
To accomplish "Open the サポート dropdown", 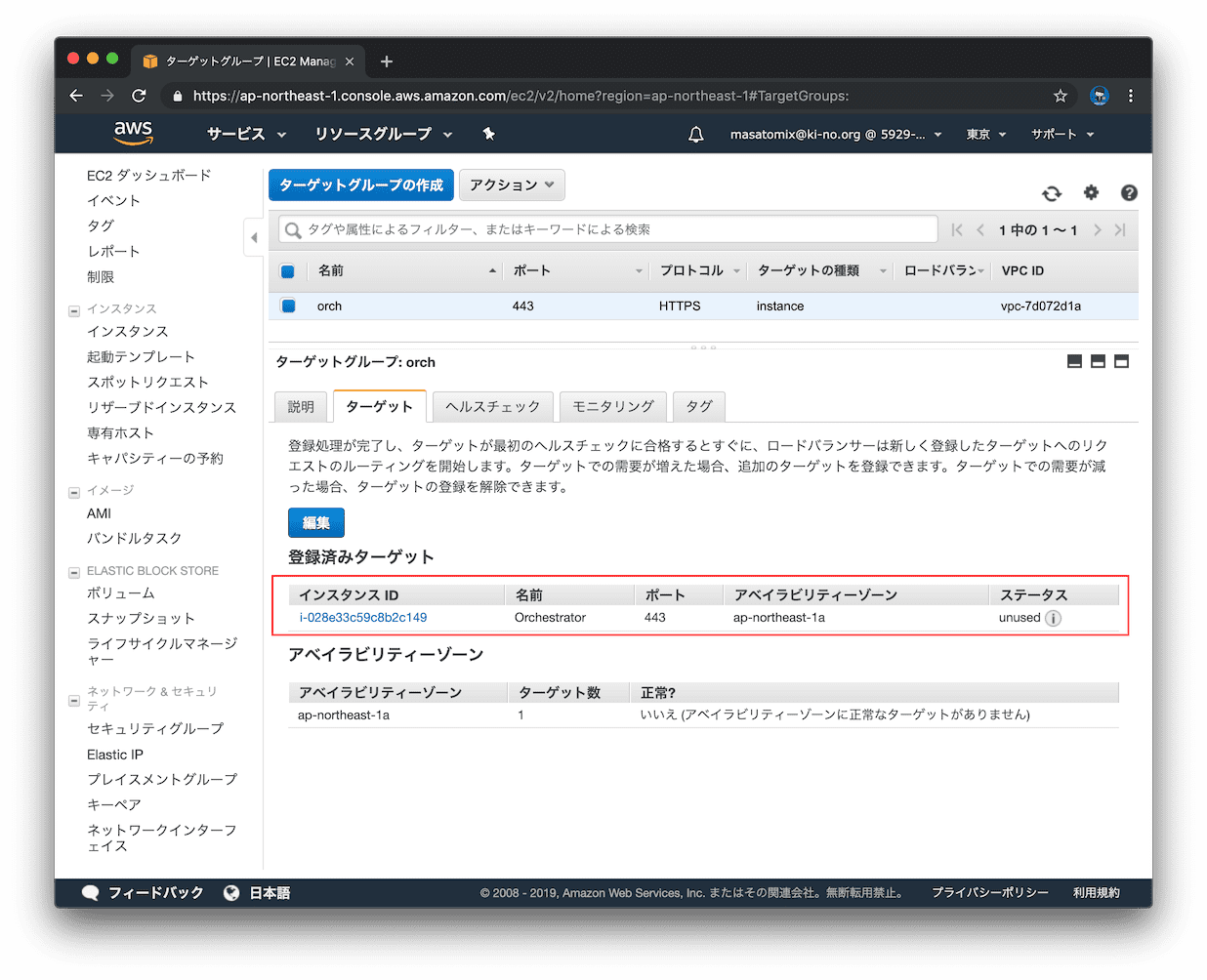I will [x=1062, y=135].
